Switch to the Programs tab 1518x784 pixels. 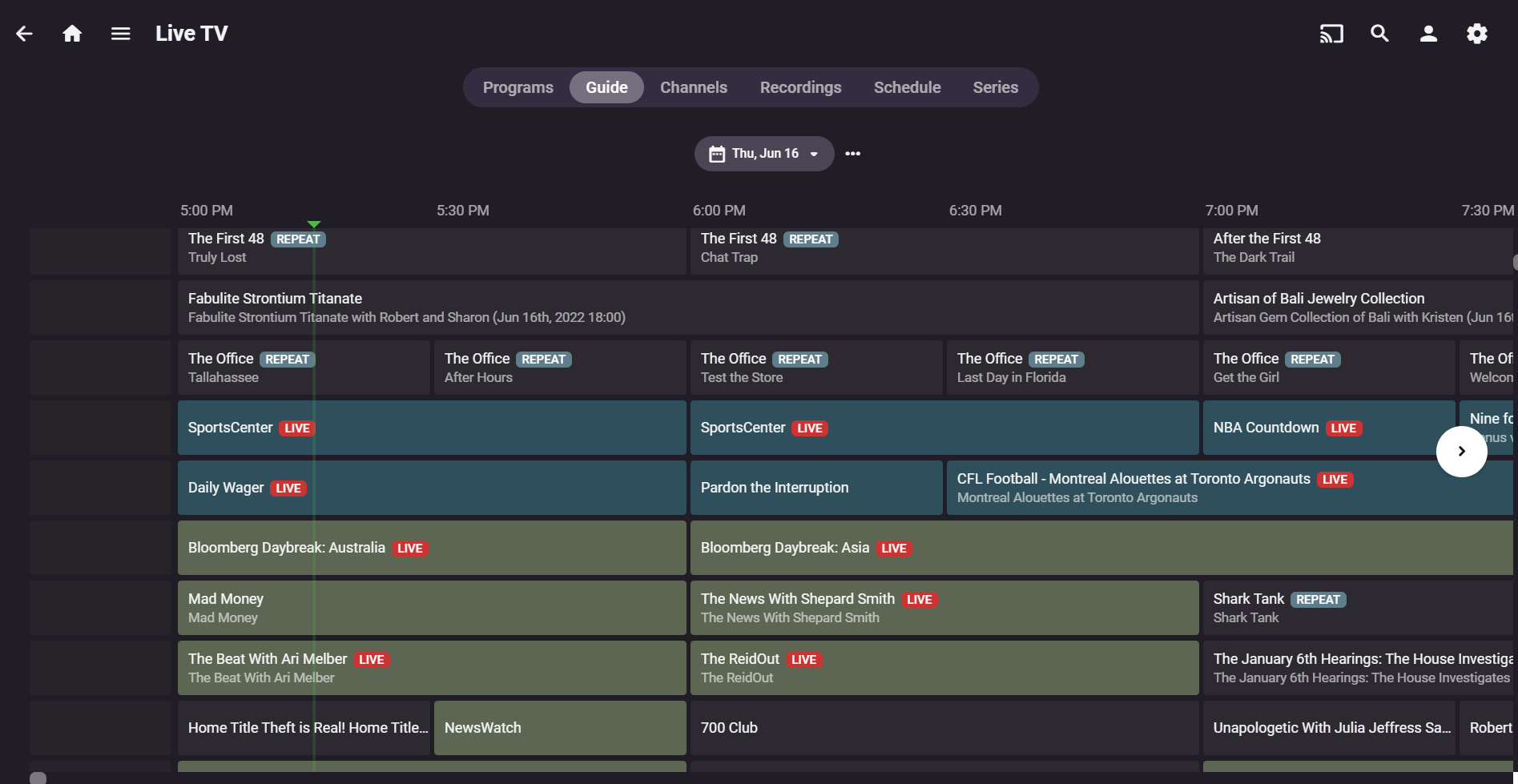517,87
